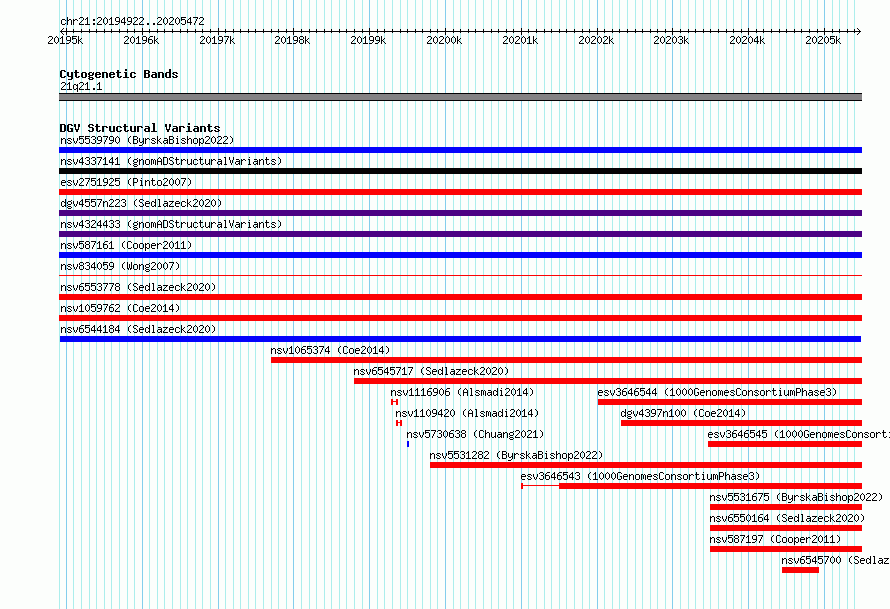Image resolution: width=890 pixels, height=609 pixels.
Task: Click the esv2751925 (Pinto2007) label
Action: pos(126,182)
